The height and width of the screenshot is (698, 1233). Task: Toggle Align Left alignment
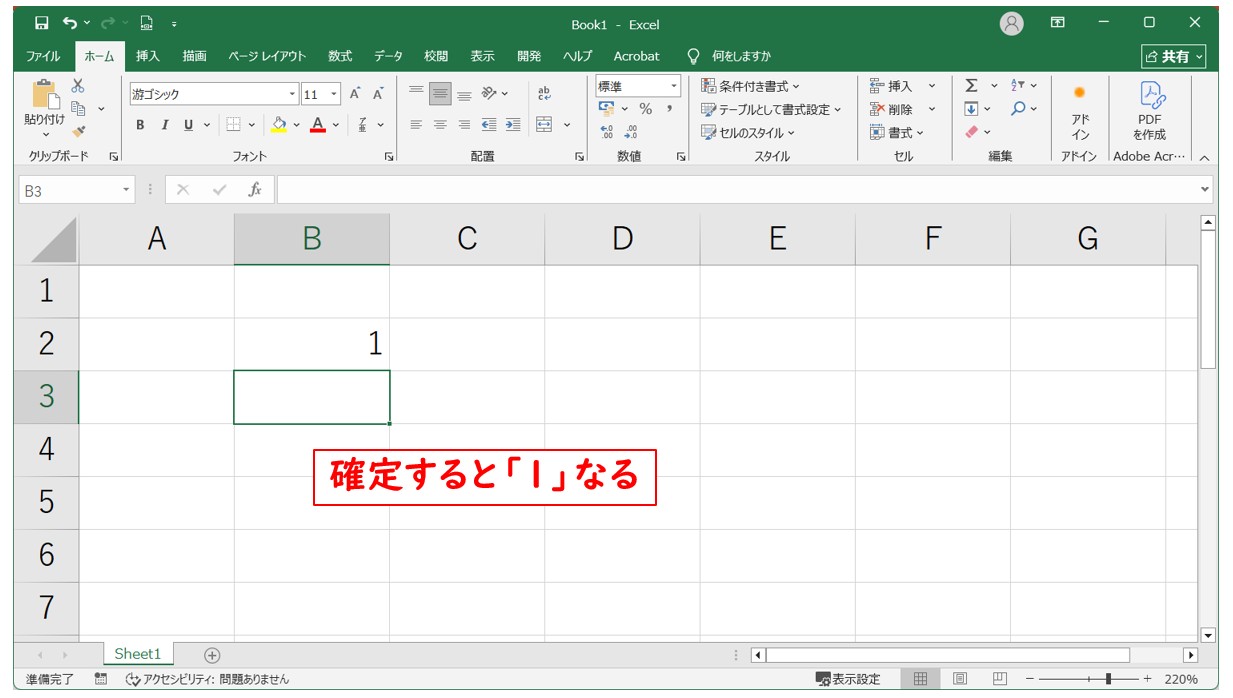(x=417, y=125)
